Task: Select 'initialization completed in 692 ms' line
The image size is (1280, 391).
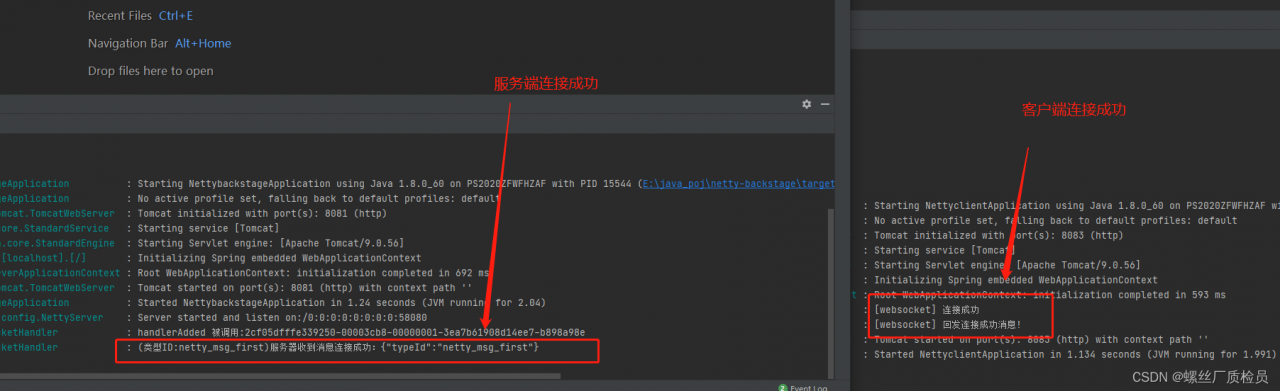Action: (309, 272)
